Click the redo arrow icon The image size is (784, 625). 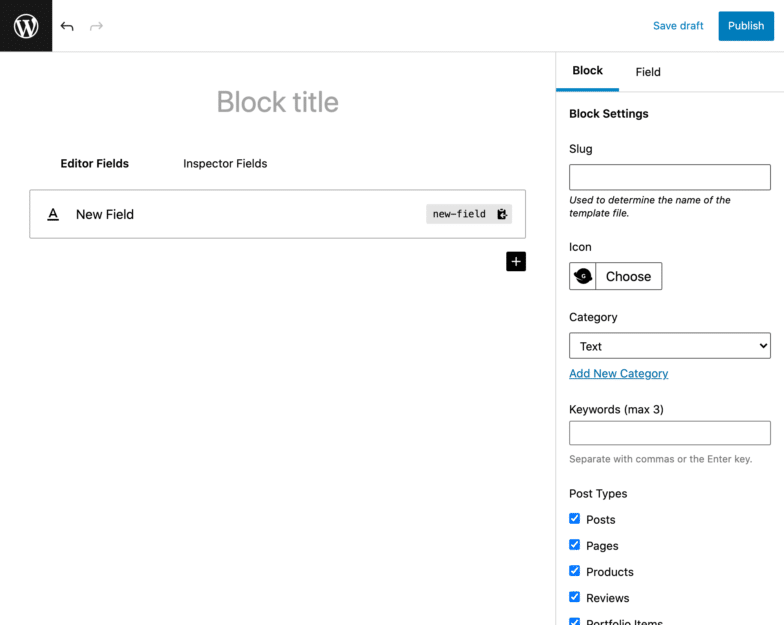point(97,26)
